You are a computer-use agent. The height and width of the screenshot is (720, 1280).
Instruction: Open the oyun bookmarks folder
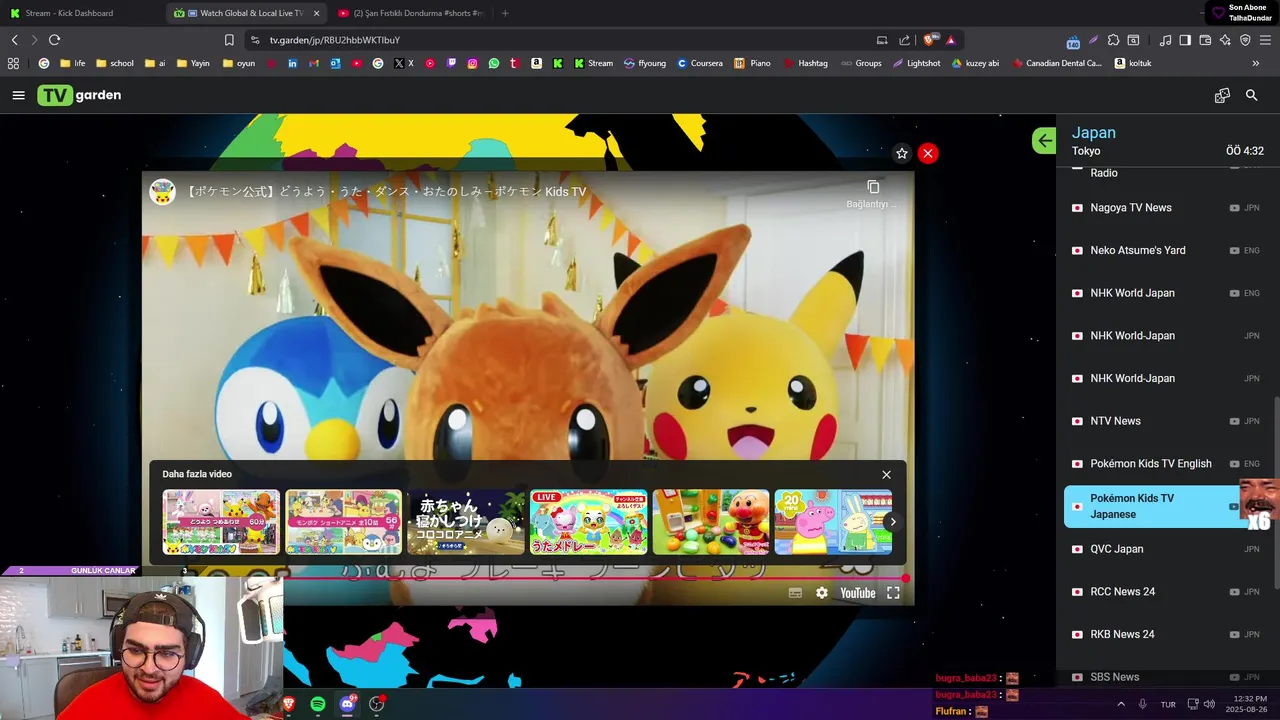click(238, 63)
